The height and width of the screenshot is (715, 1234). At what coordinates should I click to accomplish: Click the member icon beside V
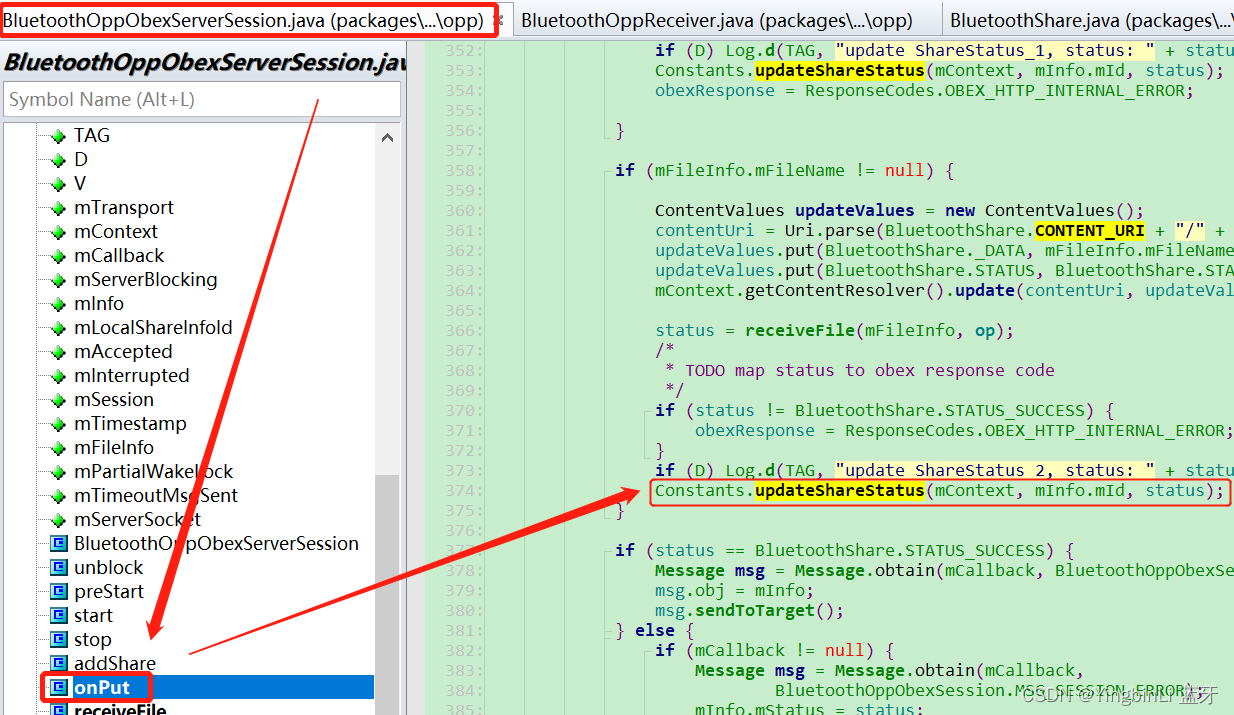click(x=58, y=184)
